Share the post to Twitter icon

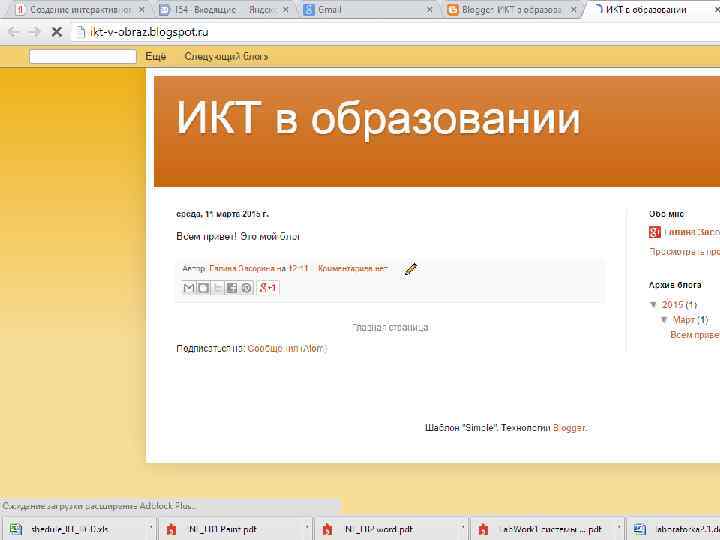tap(217, 288)
